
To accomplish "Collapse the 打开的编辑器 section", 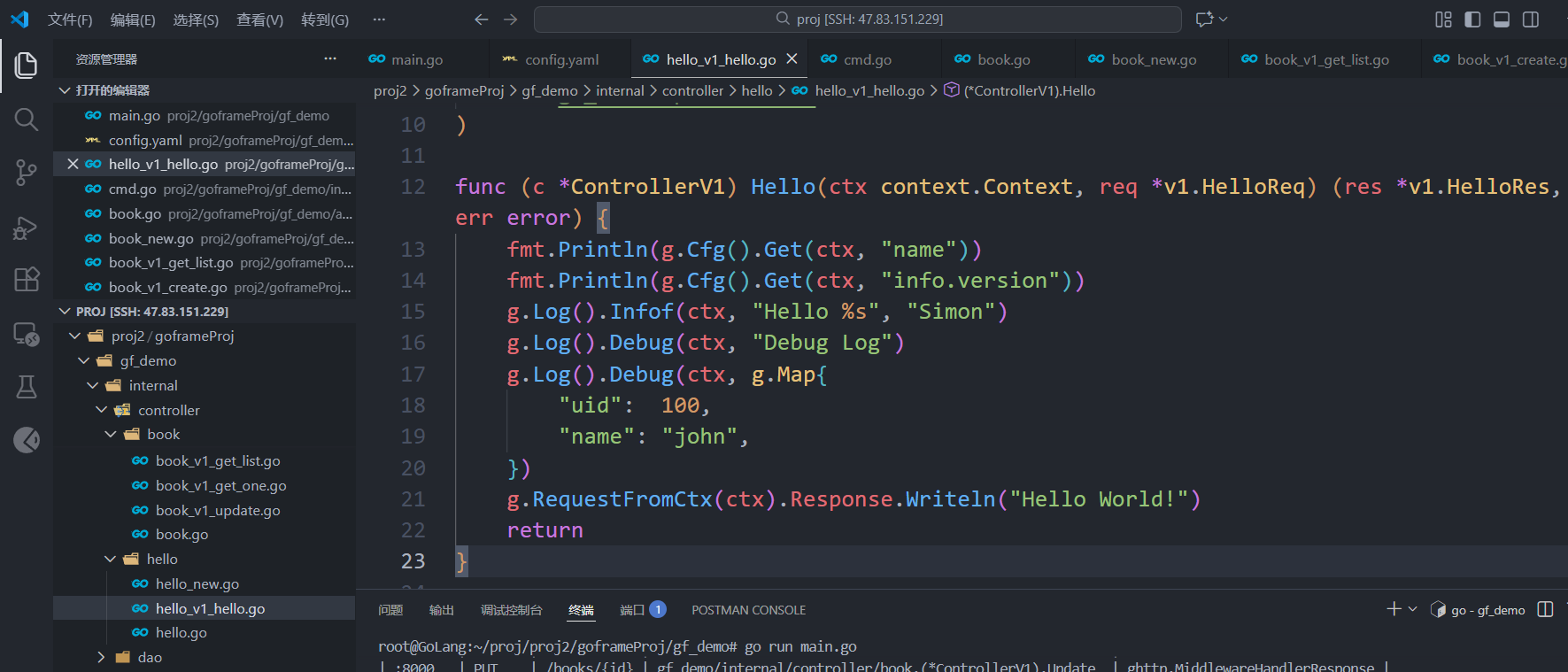I will (64, 90).
